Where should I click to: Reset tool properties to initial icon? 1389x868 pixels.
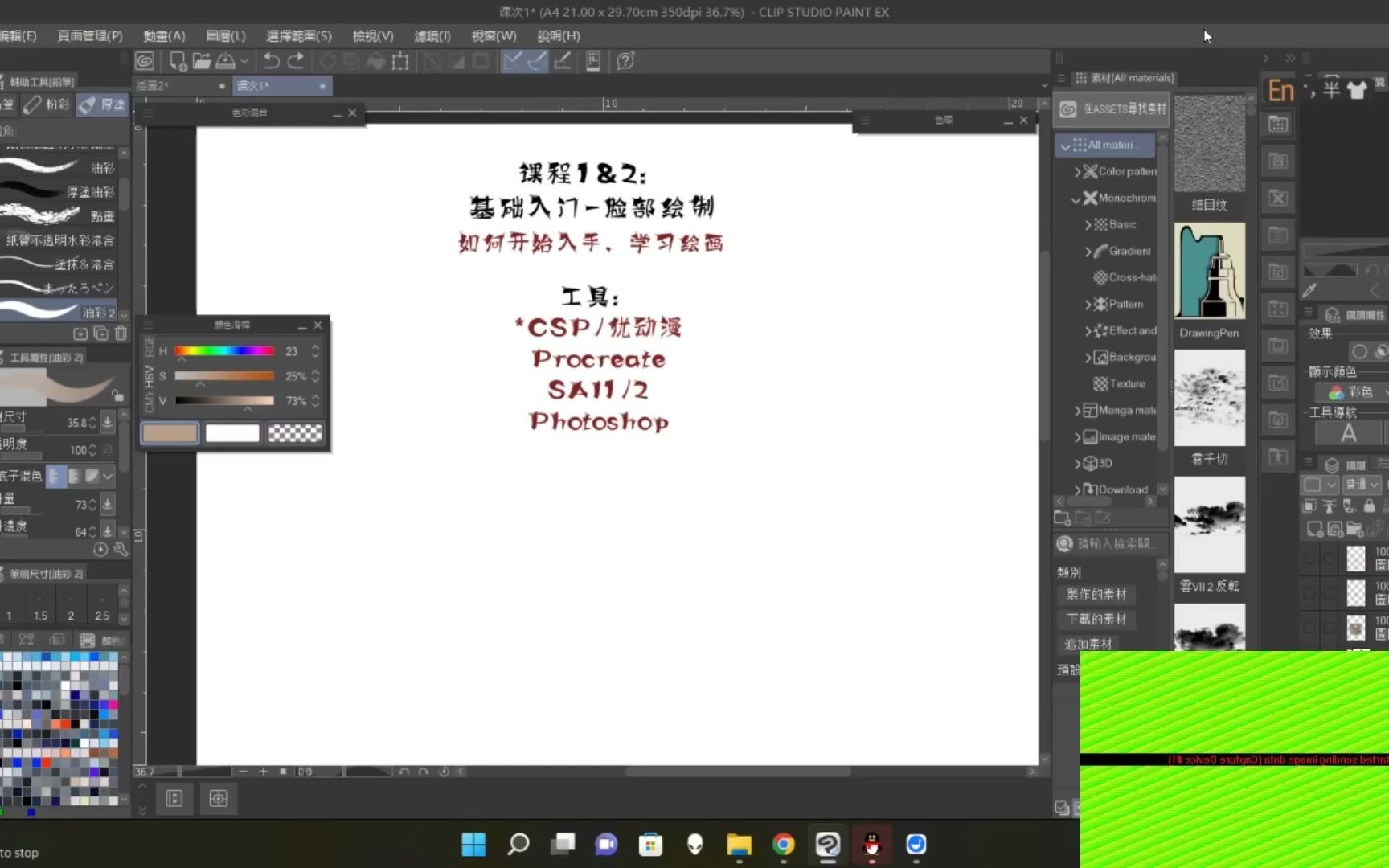pos(100,549)
